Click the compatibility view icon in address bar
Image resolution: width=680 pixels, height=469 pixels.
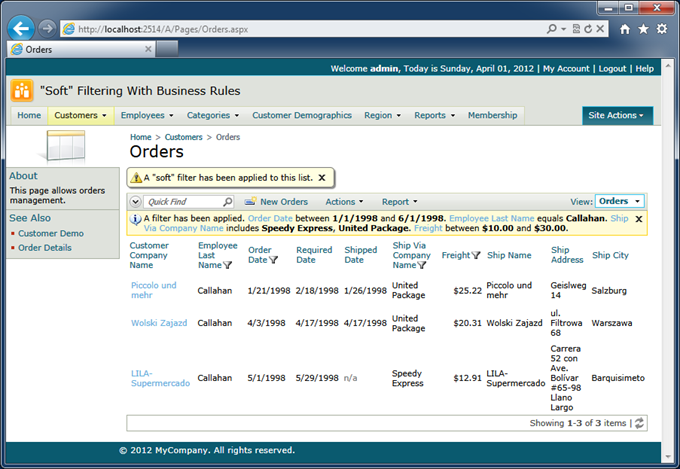coord(576,29)
